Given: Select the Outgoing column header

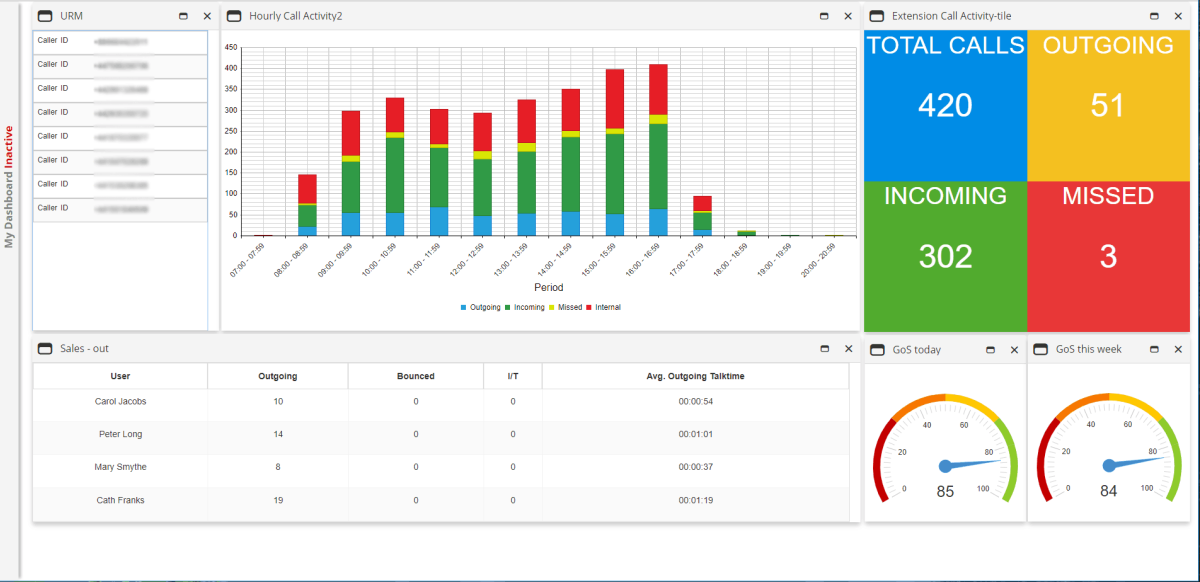Looking at the screenshot, I should [277, 376].
